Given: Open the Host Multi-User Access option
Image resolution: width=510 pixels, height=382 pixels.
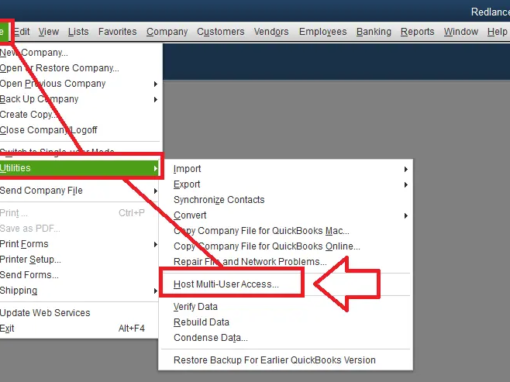Looking at the screenshot, I should (226, 284).
